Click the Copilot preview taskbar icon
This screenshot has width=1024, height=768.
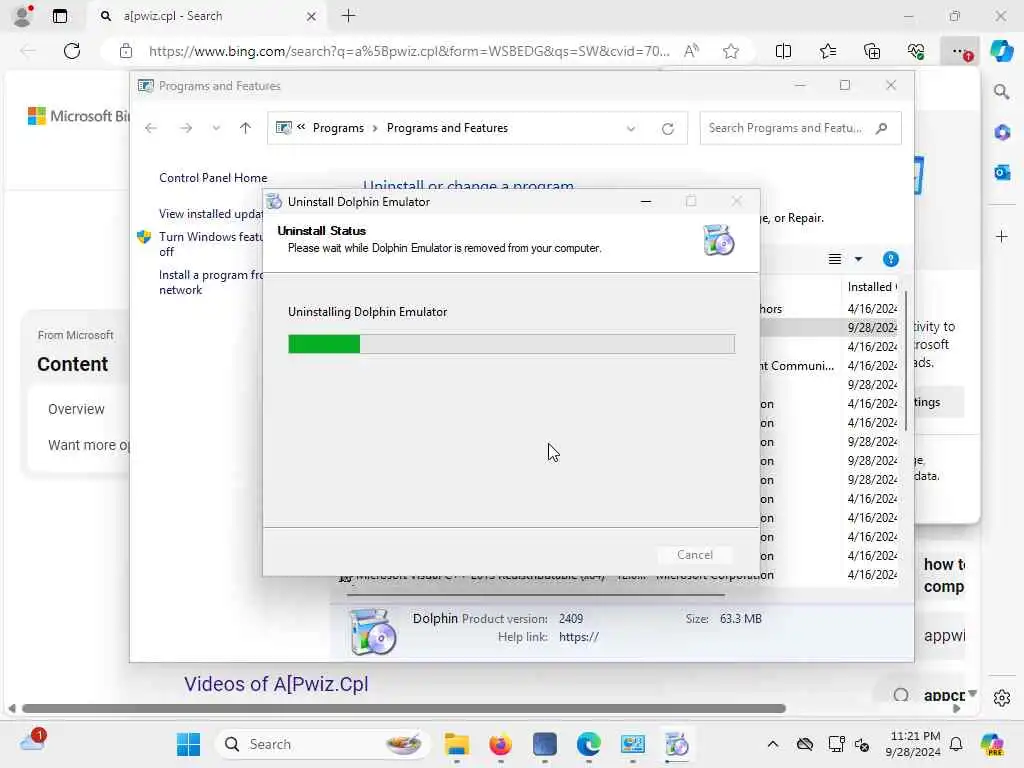(x=993, y=744)
